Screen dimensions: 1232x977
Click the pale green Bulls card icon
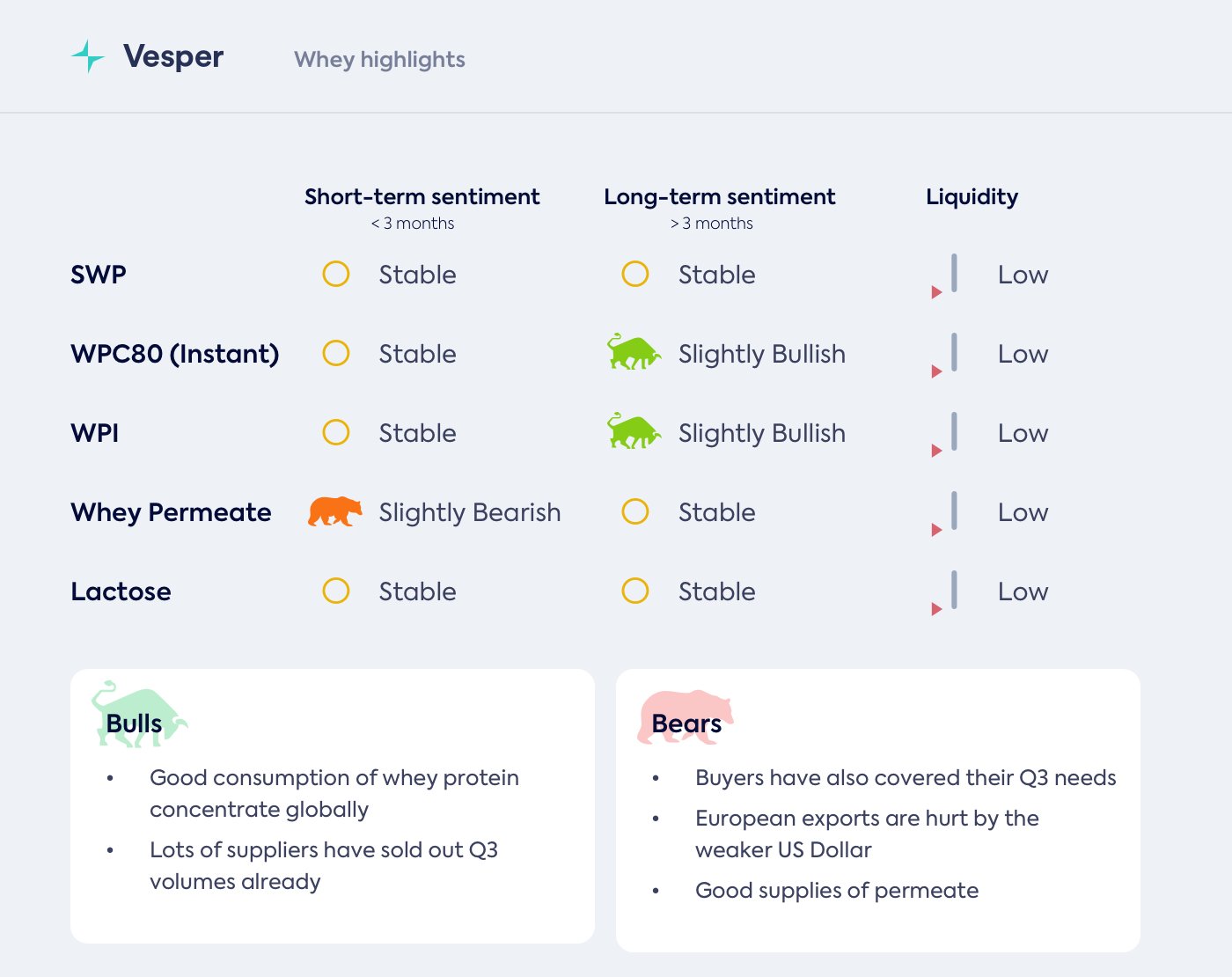click(x=139, y=715)
